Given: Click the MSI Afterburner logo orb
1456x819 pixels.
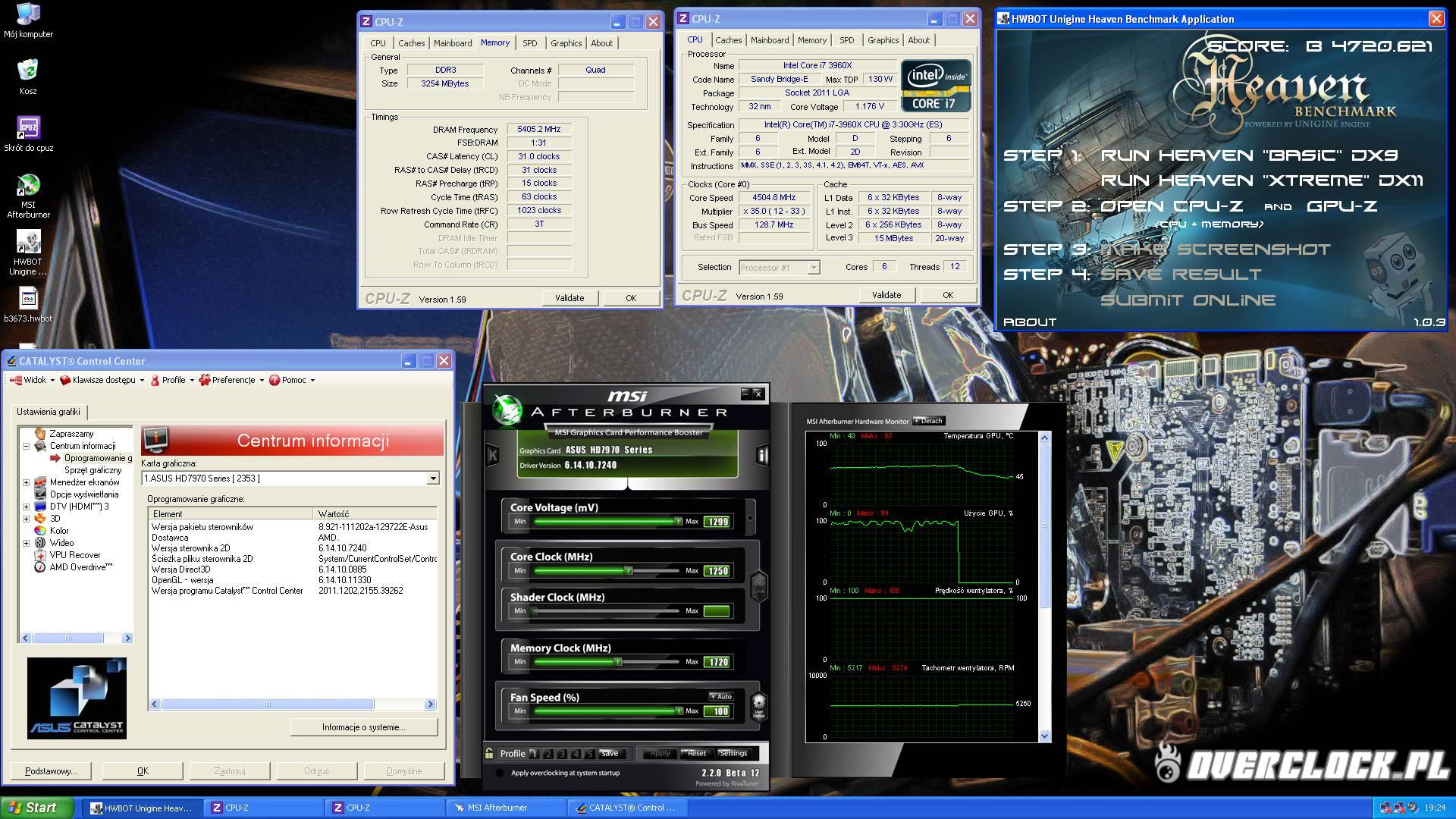Looking at the screenshot, I should [x=507, y=410].
